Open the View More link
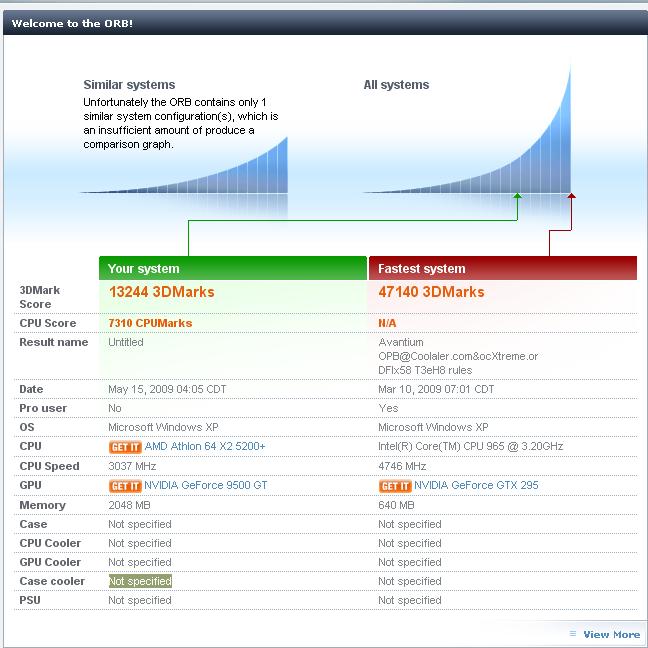This screenshot has width=648, height=648. click(611, 634)
